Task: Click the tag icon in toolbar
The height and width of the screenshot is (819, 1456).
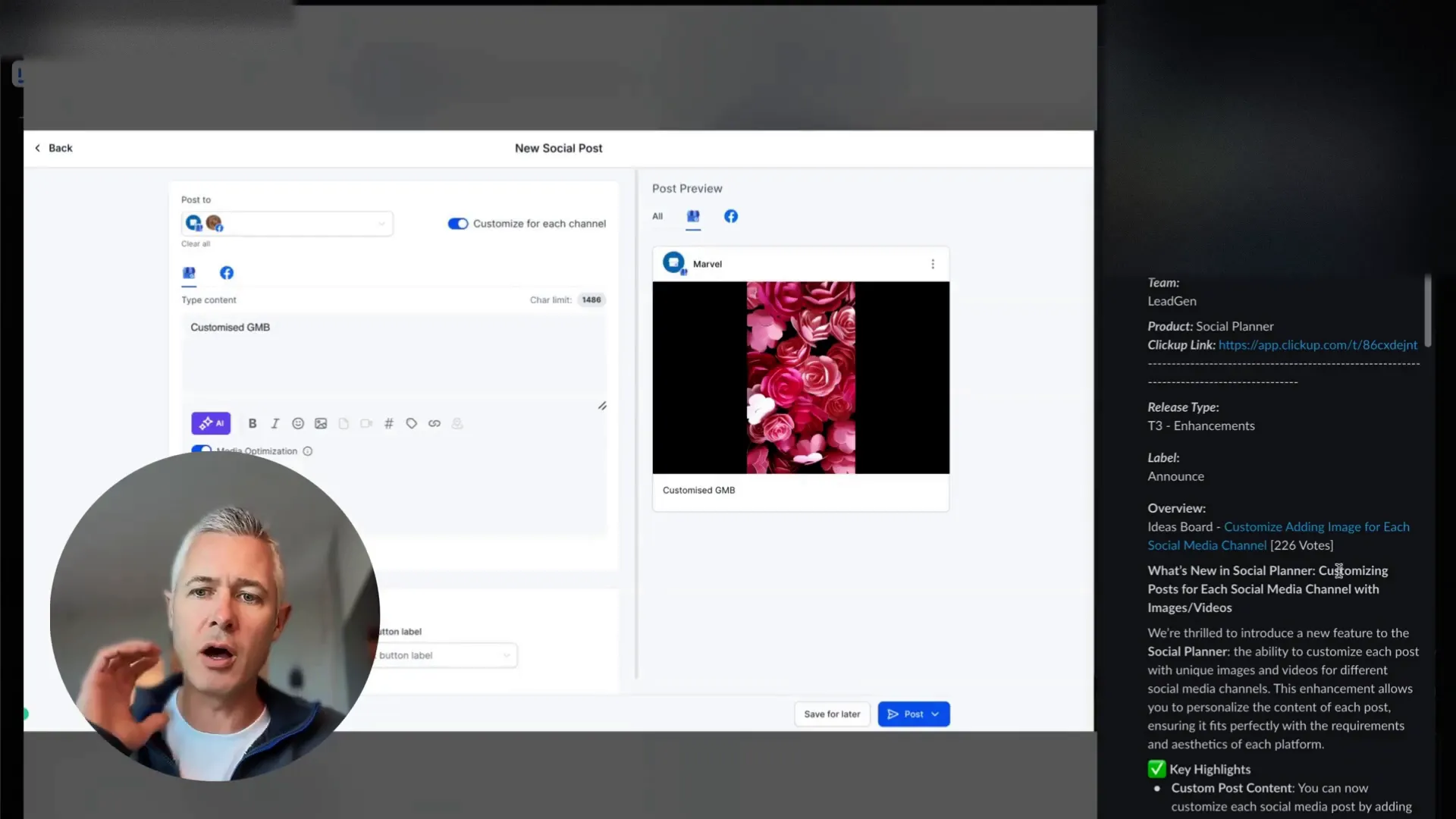Action: pyautogui.click(x=412, y=423)
